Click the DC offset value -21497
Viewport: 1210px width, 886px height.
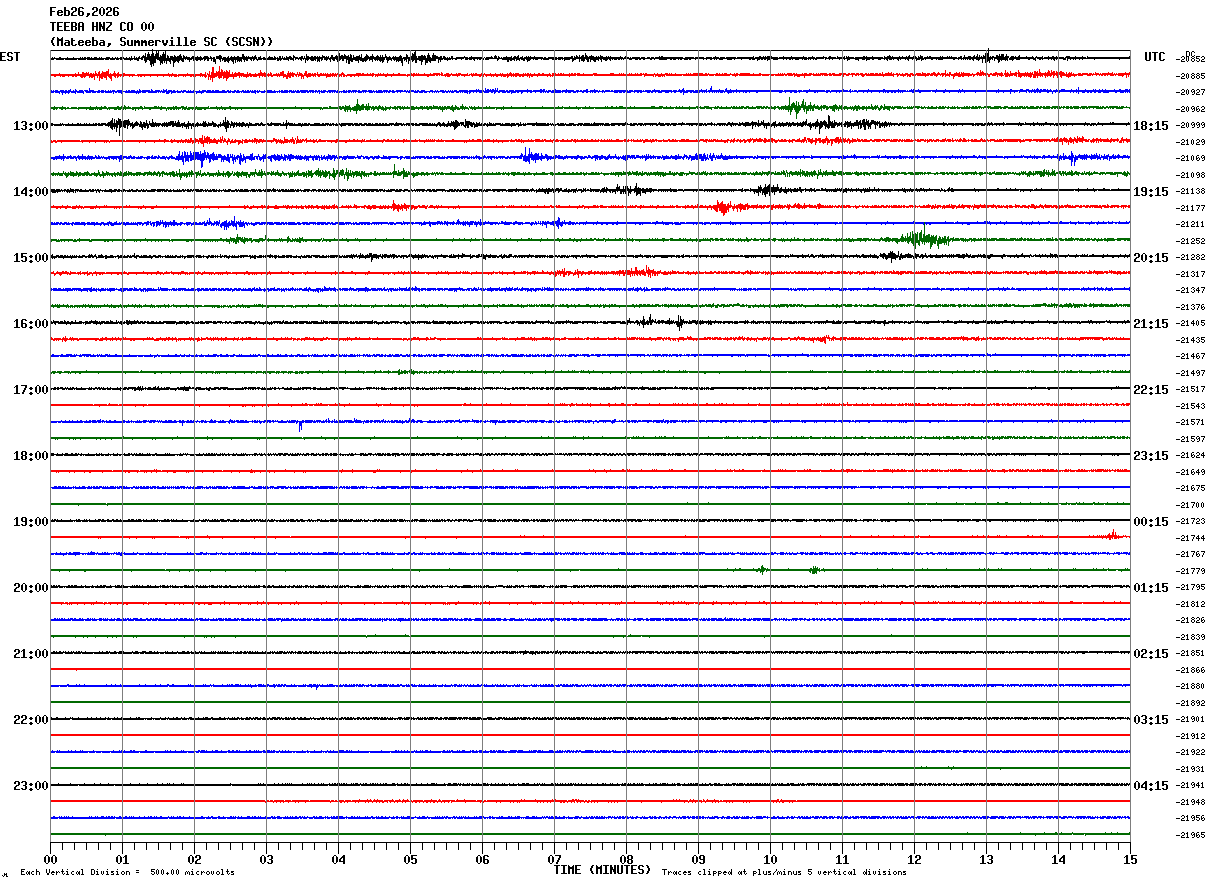(1191, 373)
